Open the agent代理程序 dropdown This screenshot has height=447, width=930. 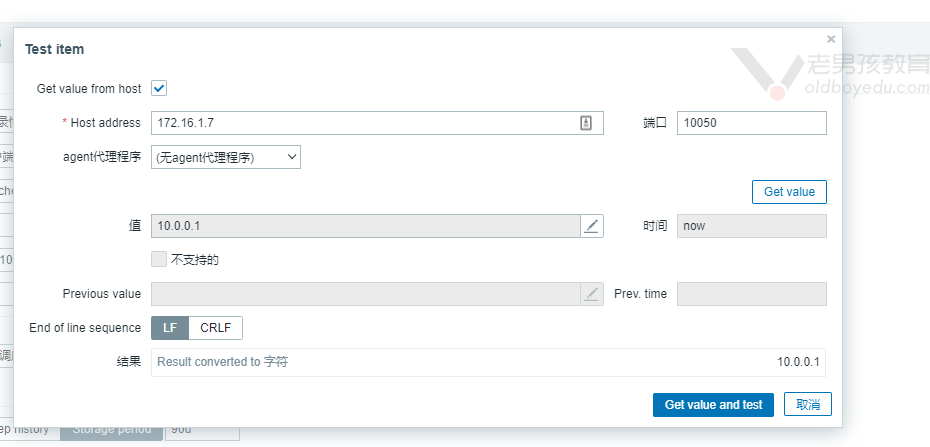point(226,157)
